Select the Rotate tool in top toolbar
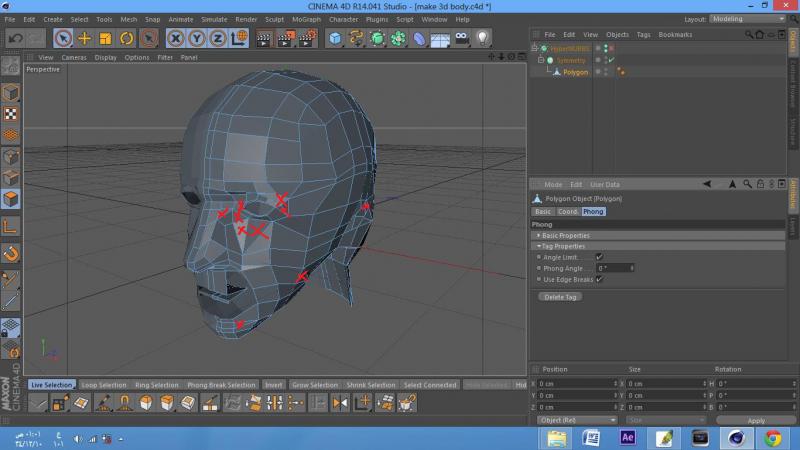This screenshot has width=800, height=450. (x=127, y=38)
